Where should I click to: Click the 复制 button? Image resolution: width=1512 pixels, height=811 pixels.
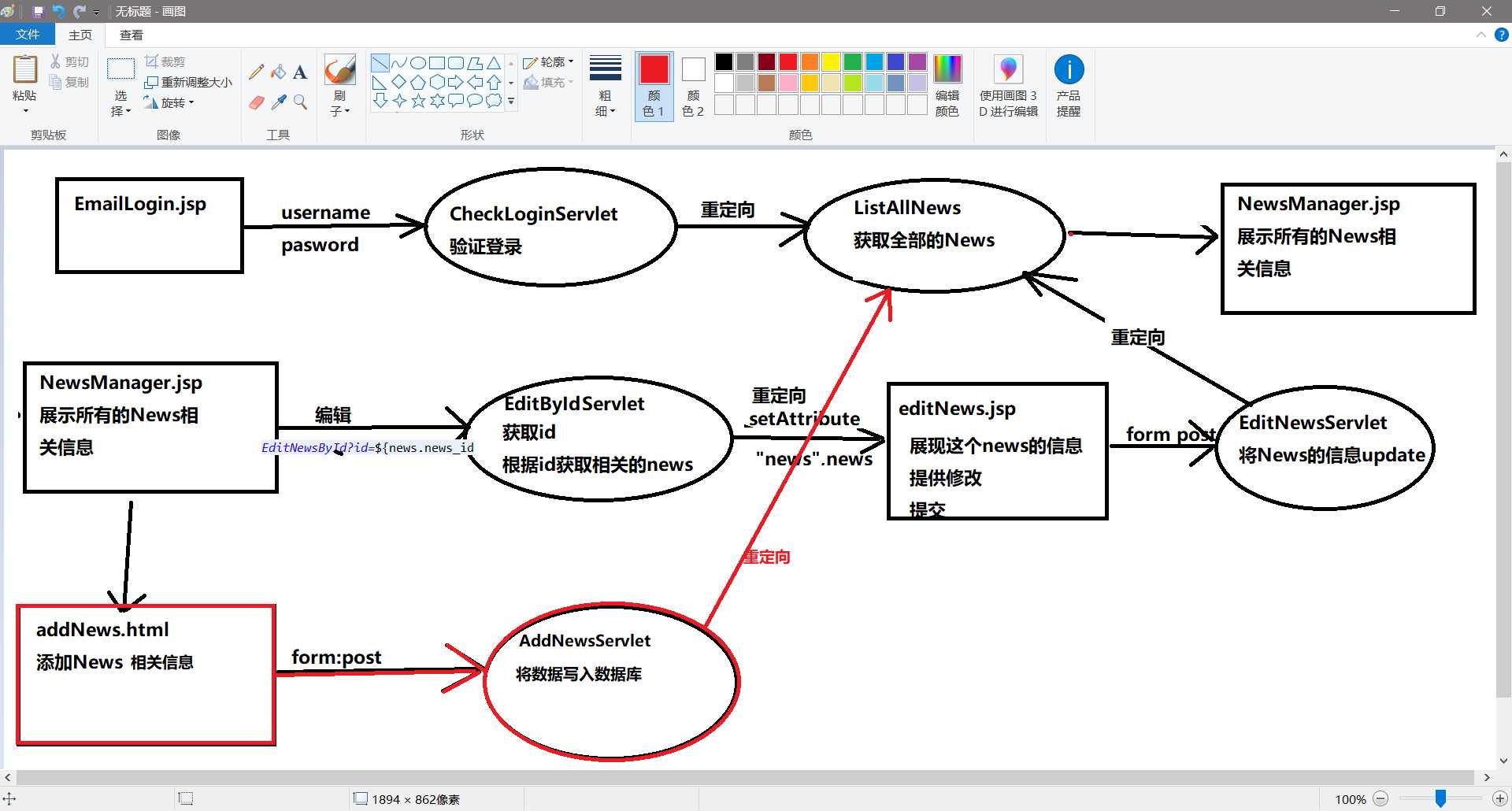tap(70, 82)
